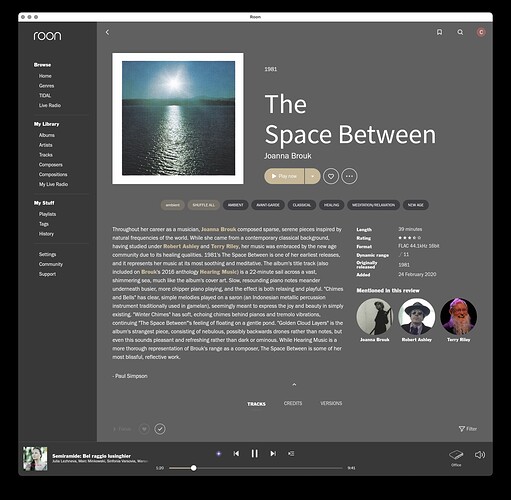Open History under My Stuff

point(46,234)
